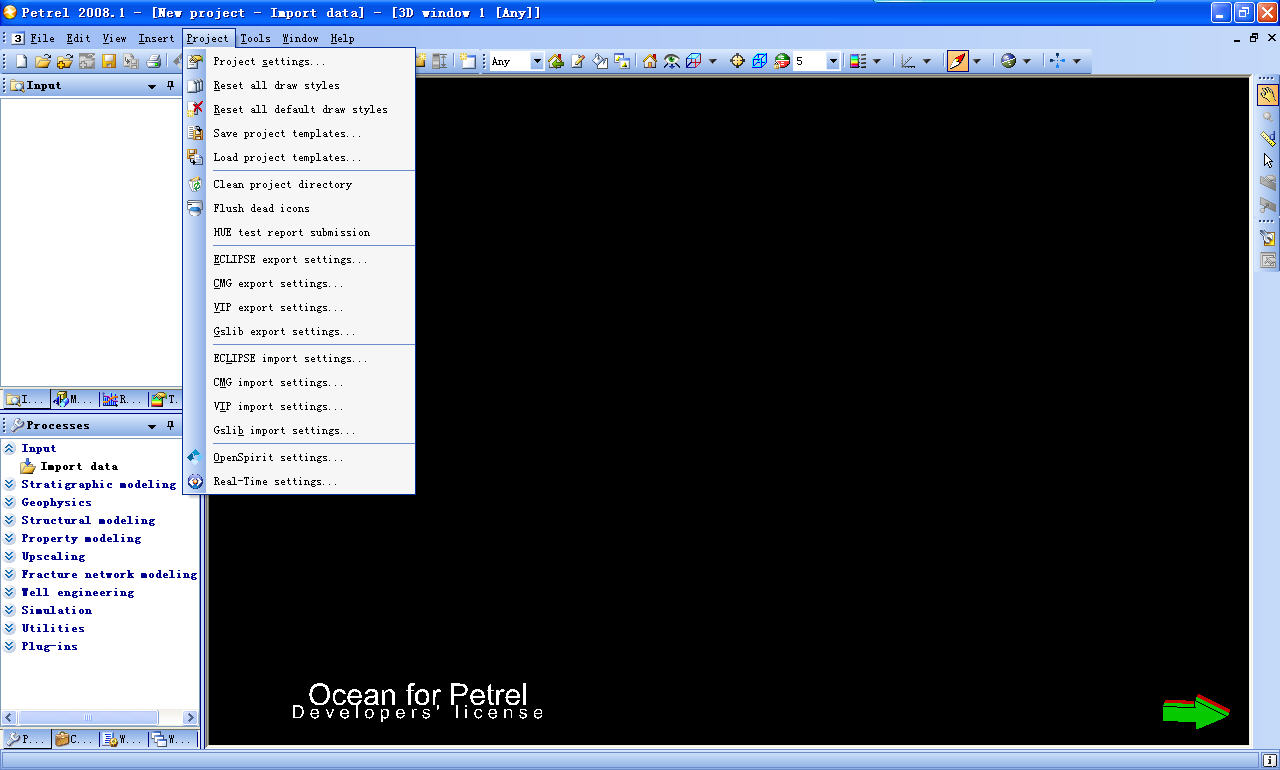
Task: Expand Property modeling group
Action: click(x=10, y=538)
